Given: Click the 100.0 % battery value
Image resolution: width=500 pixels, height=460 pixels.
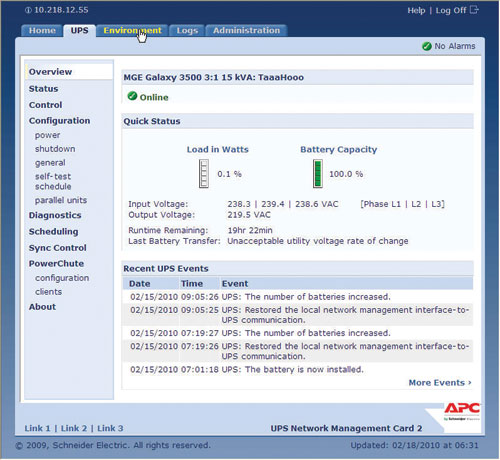Looking at the screenshot, I should click(x=346, y=174).
